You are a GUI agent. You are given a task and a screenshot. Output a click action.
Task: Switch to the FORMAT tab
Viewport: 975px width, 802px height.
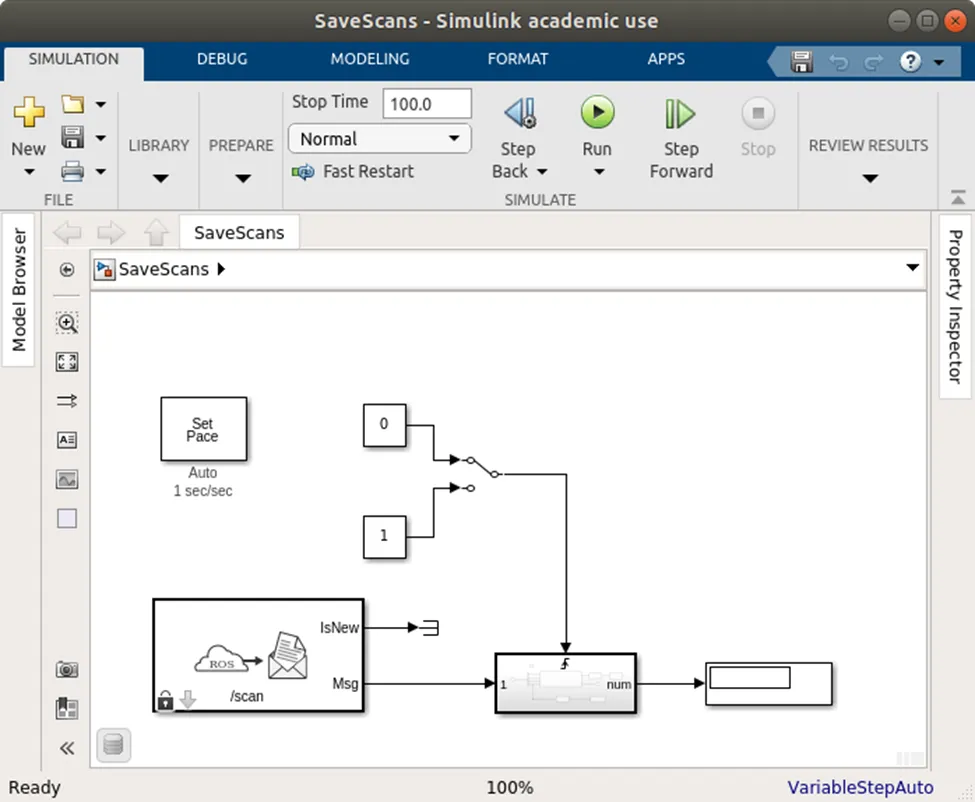point(518,59)
